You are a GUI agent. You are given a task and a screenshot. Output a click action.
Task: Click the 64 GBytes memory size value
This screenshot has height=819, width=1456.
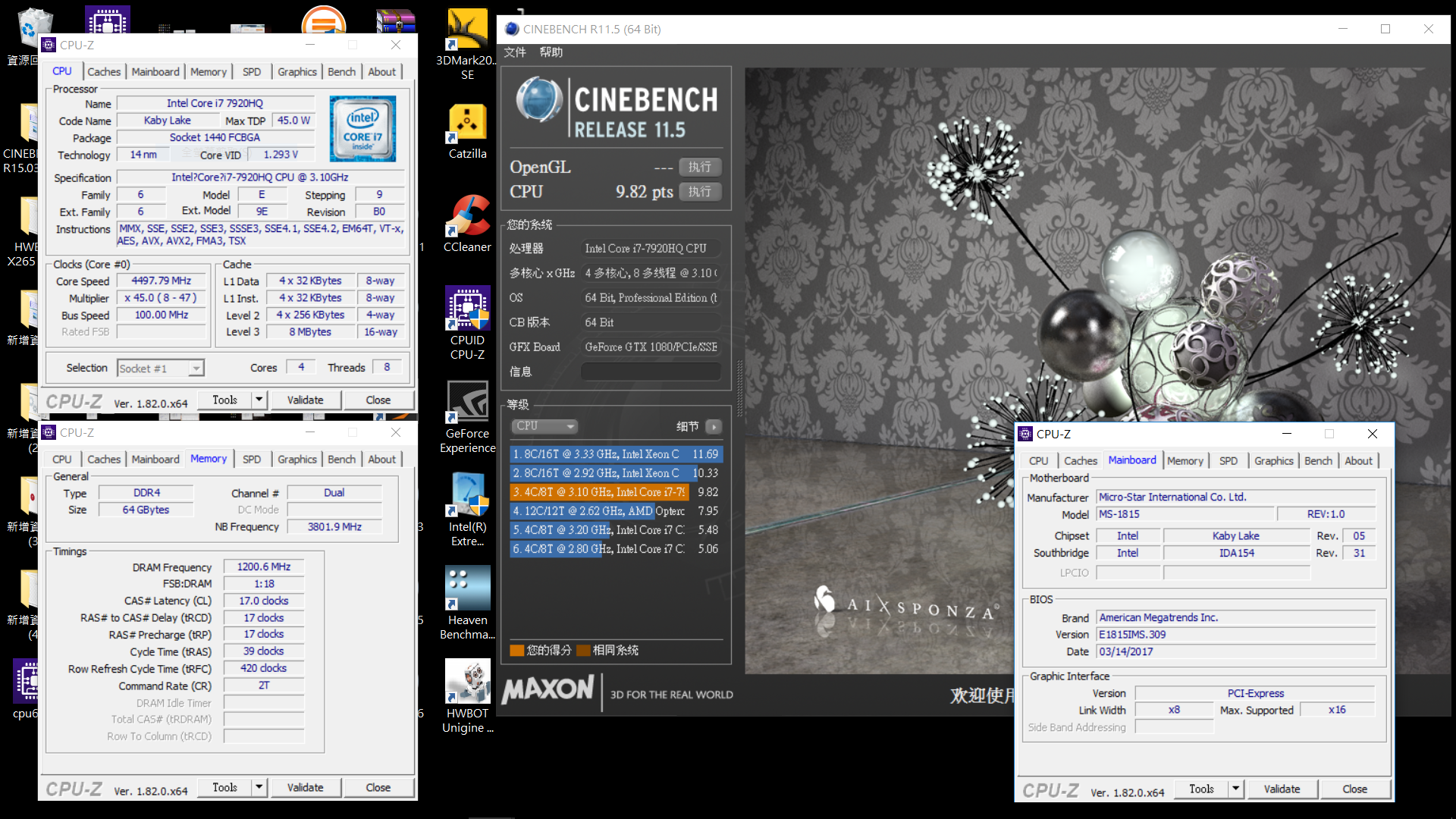coord(146,510)
